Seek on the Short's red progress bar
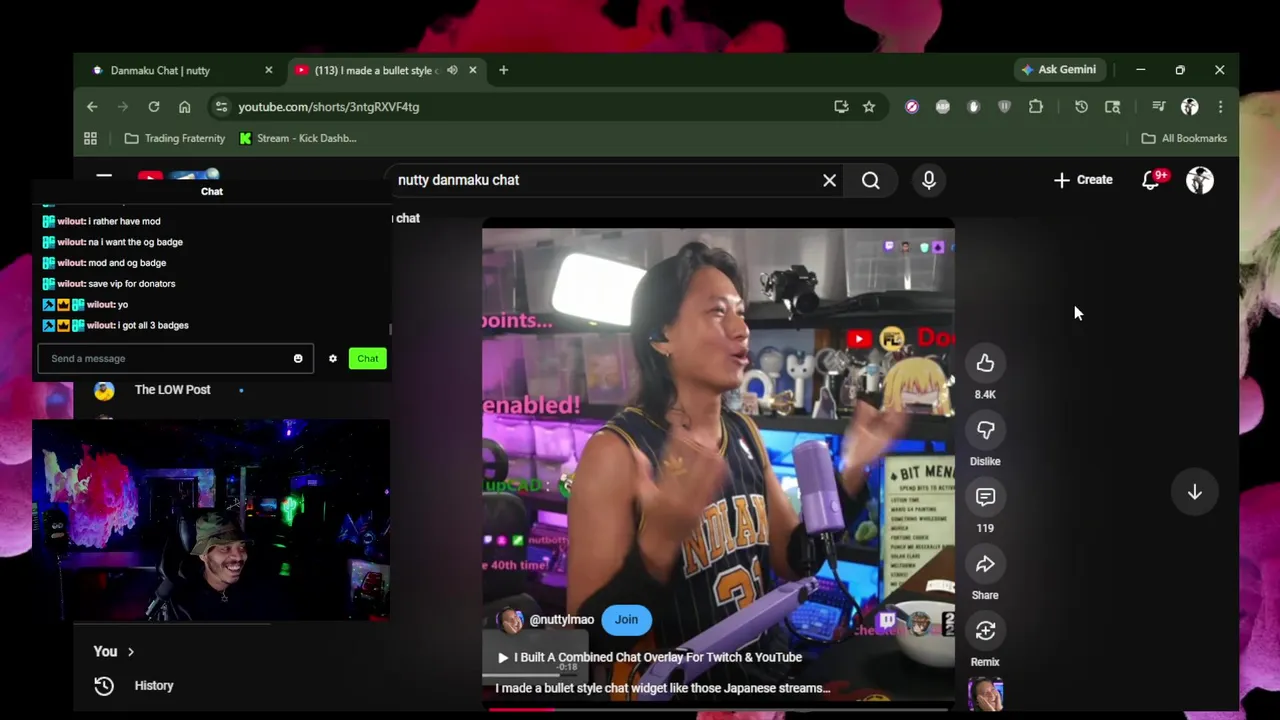 (x=718, y=709)
